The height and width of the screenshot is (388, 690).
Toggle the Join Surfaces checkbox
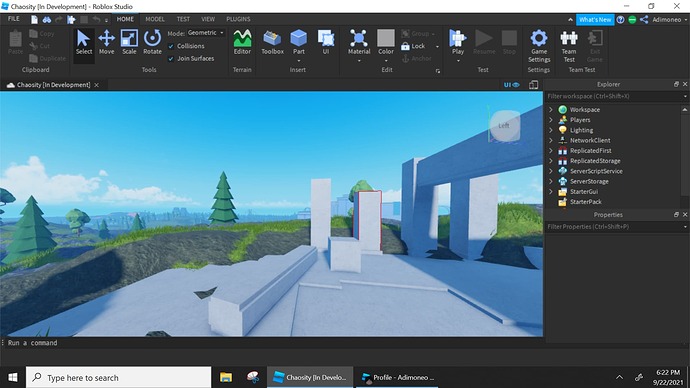click(x=171, y=59)
